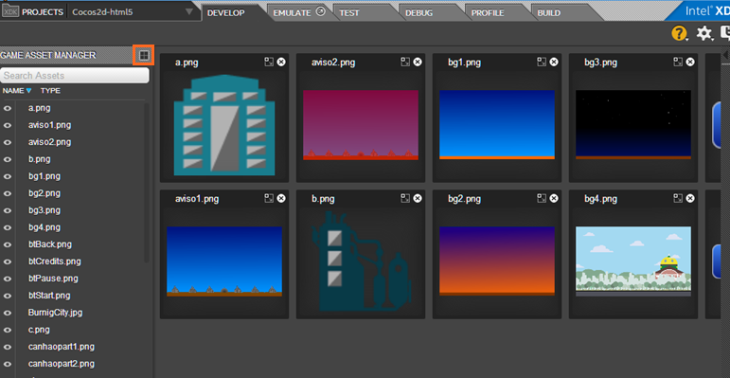730x378 pixels.
Task: Select bg4.png in the asset list
Action: coord(44,228)
